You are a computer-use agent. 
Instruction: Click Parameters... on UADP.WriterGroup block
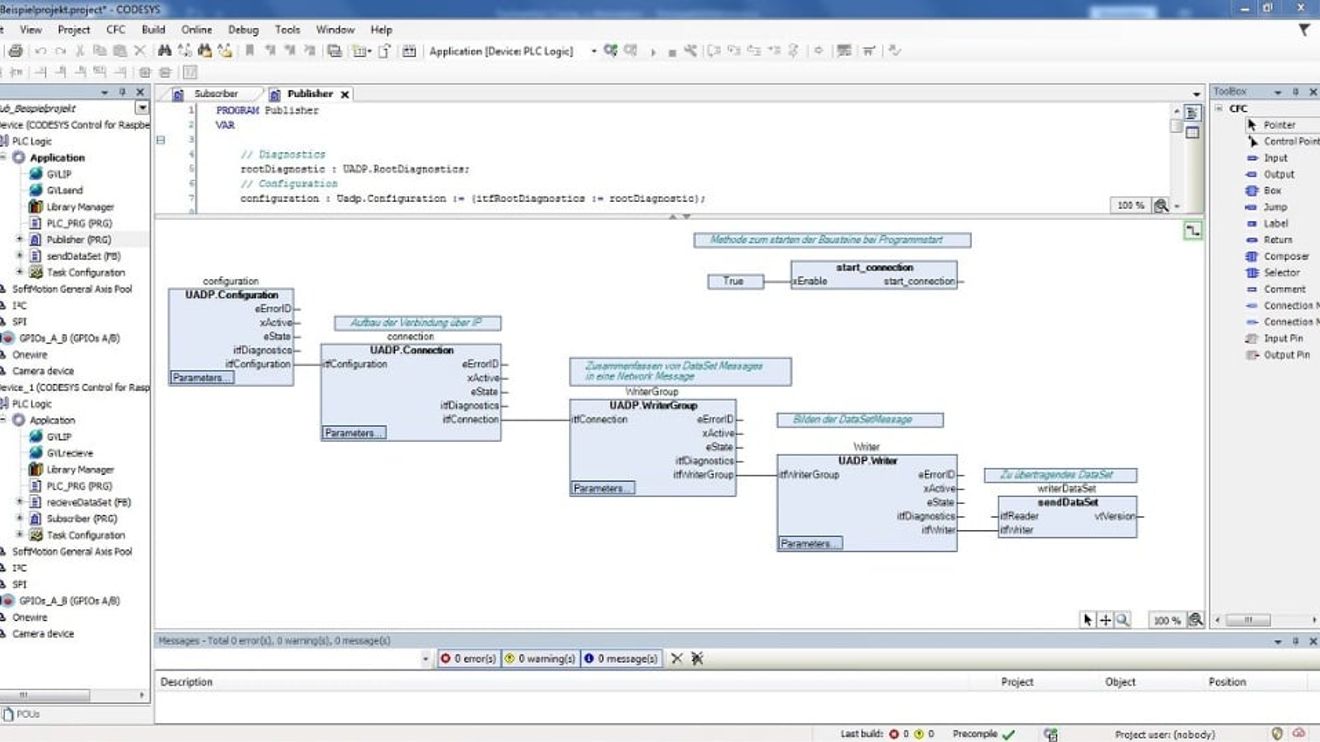[602, 489]
